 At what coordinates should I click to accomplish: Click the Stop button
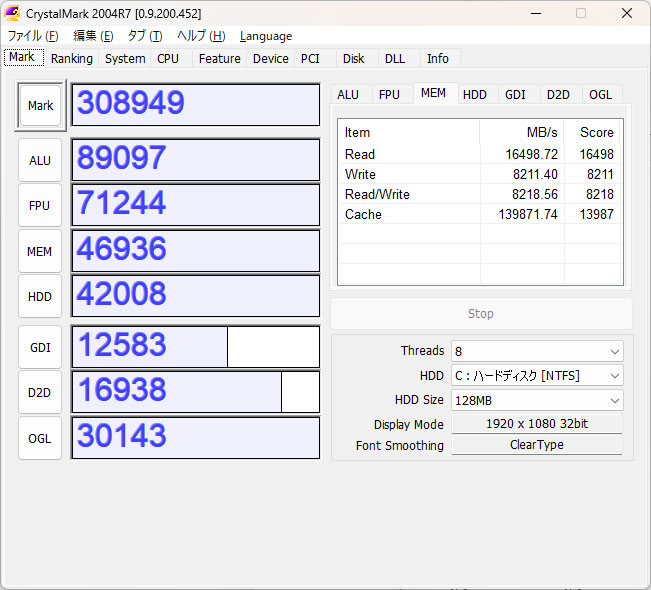click(x=481, y=313)
